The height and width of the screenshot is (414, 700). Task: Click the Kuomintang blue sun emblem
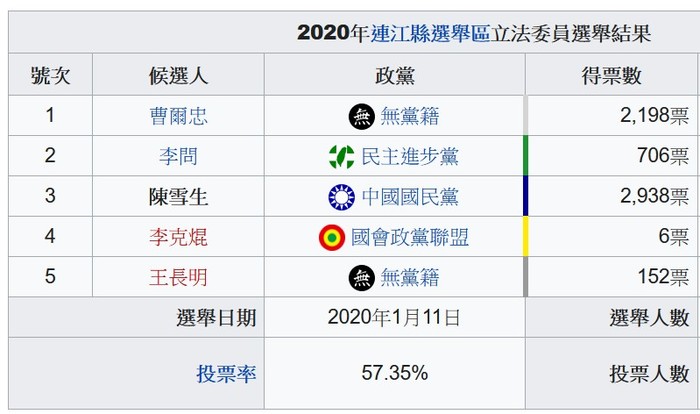coord(342,197)
